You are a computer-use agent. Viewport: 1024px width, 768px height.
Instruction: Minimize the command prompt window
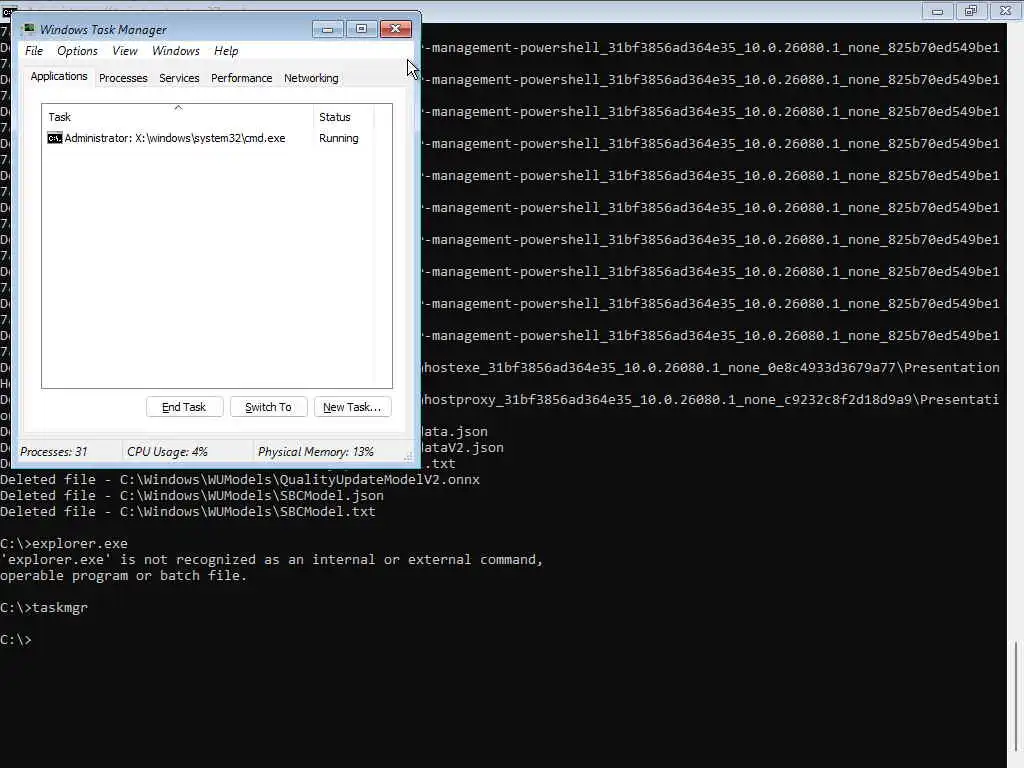click(937, 11)
